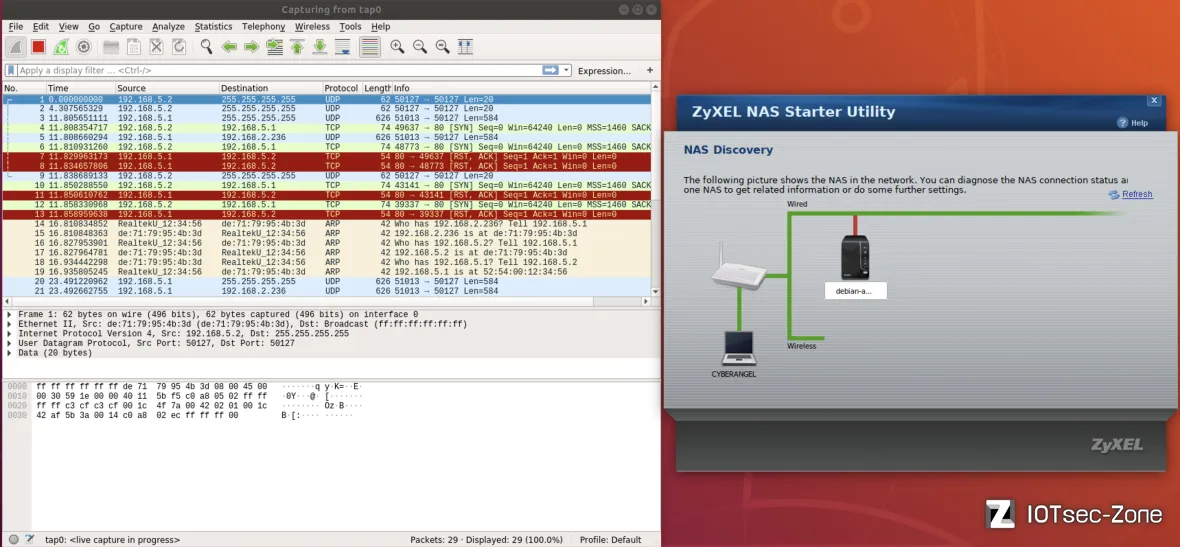1180x547 pixels.
Task: Add a filter button with plus
Action: tap(649, 70)
